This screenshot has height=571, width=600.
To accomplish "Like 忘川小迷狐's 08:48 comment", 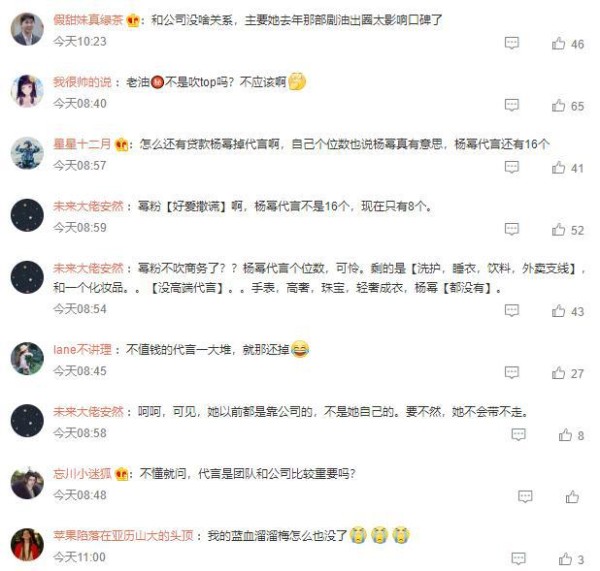I will [x=572, y=497].
